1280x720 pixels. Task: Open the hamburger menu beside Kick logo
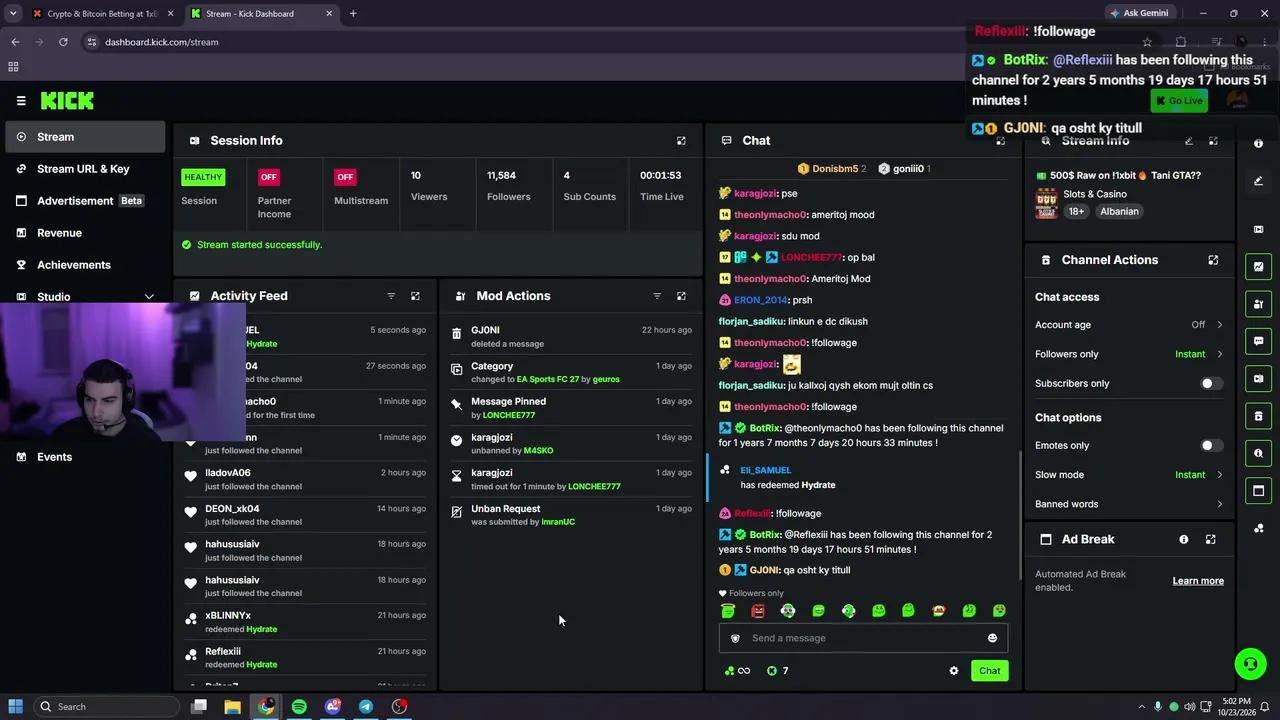[21, 100]
